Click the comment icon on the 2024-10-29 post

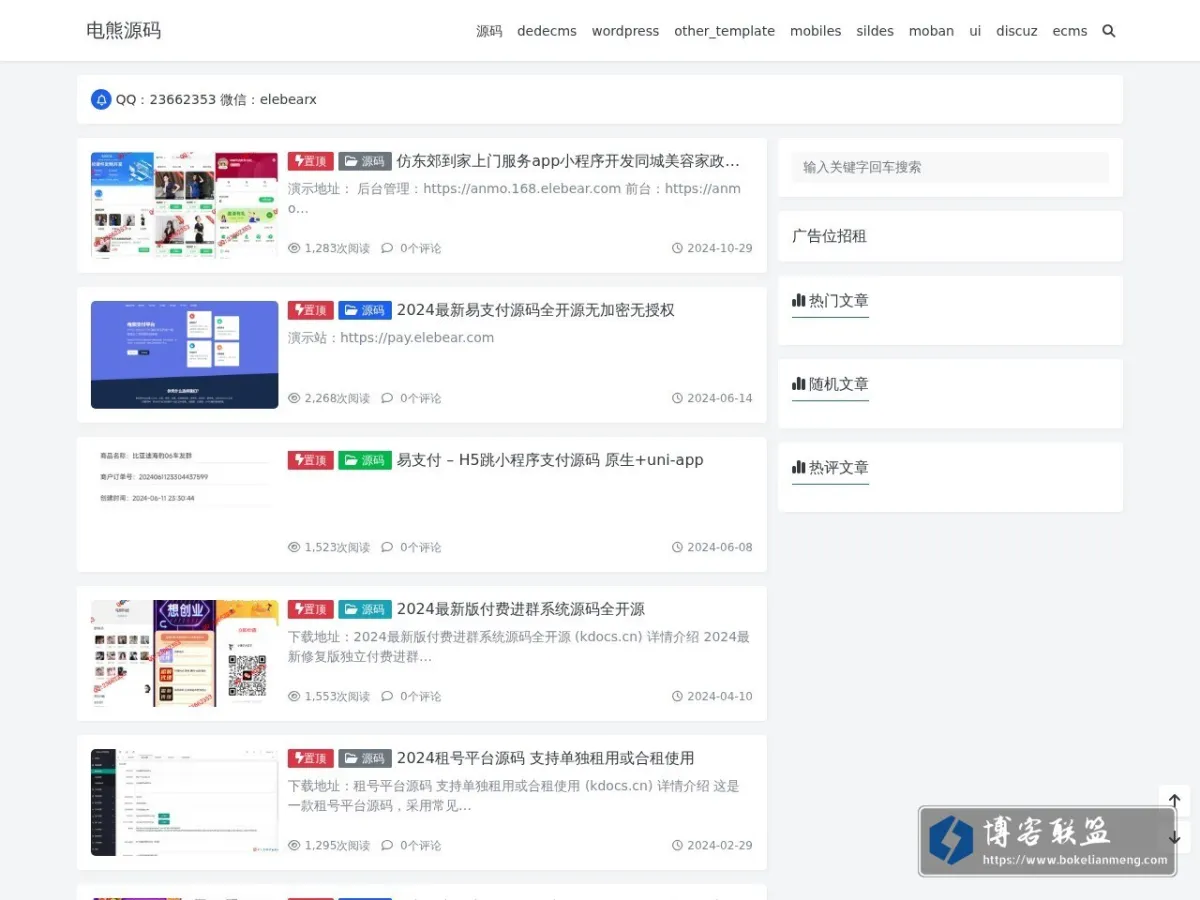point(387,248)
